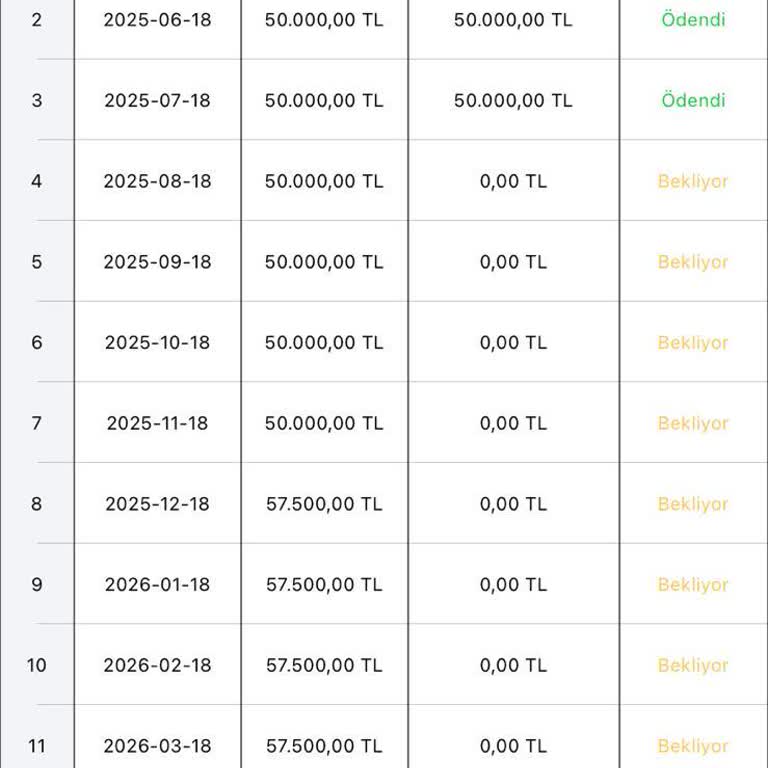Click the 57.500,00 TL amount for 2025-12-18
The image size is (768, 768).
click(x=324, y=505)
